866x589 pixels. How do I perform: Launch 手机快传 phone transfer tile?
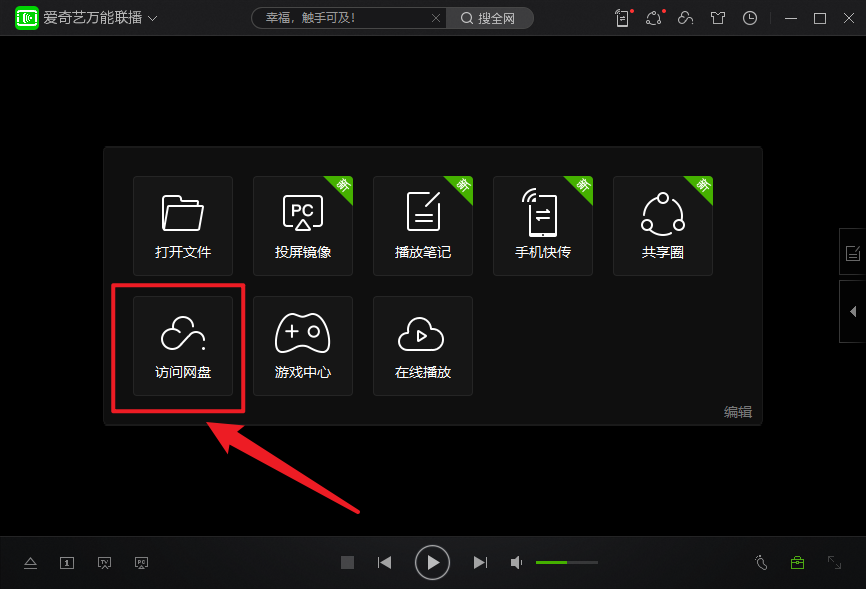(x=543, y=225)
